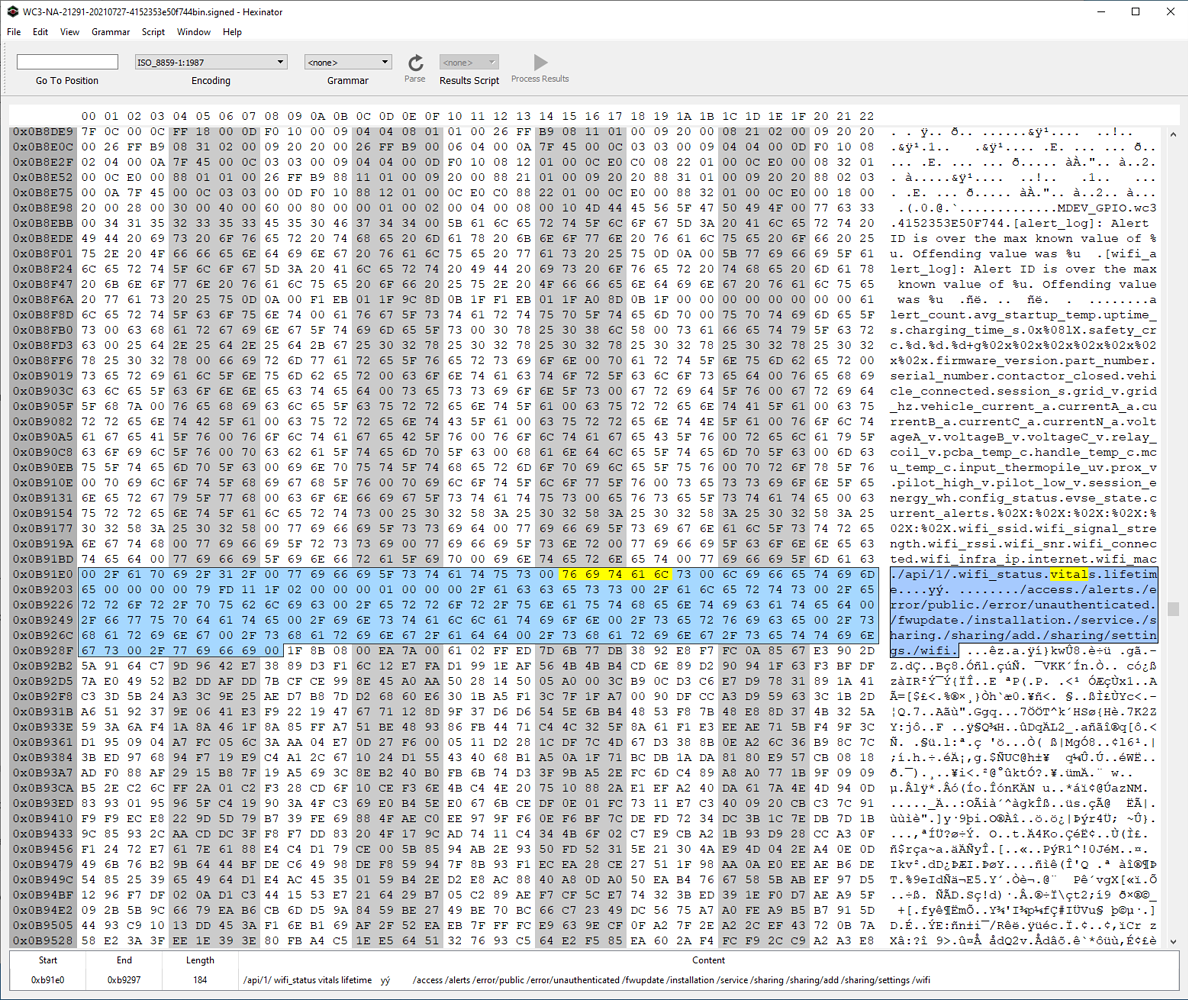
Task: Open the Edit menu
Action: click(40, 32)
